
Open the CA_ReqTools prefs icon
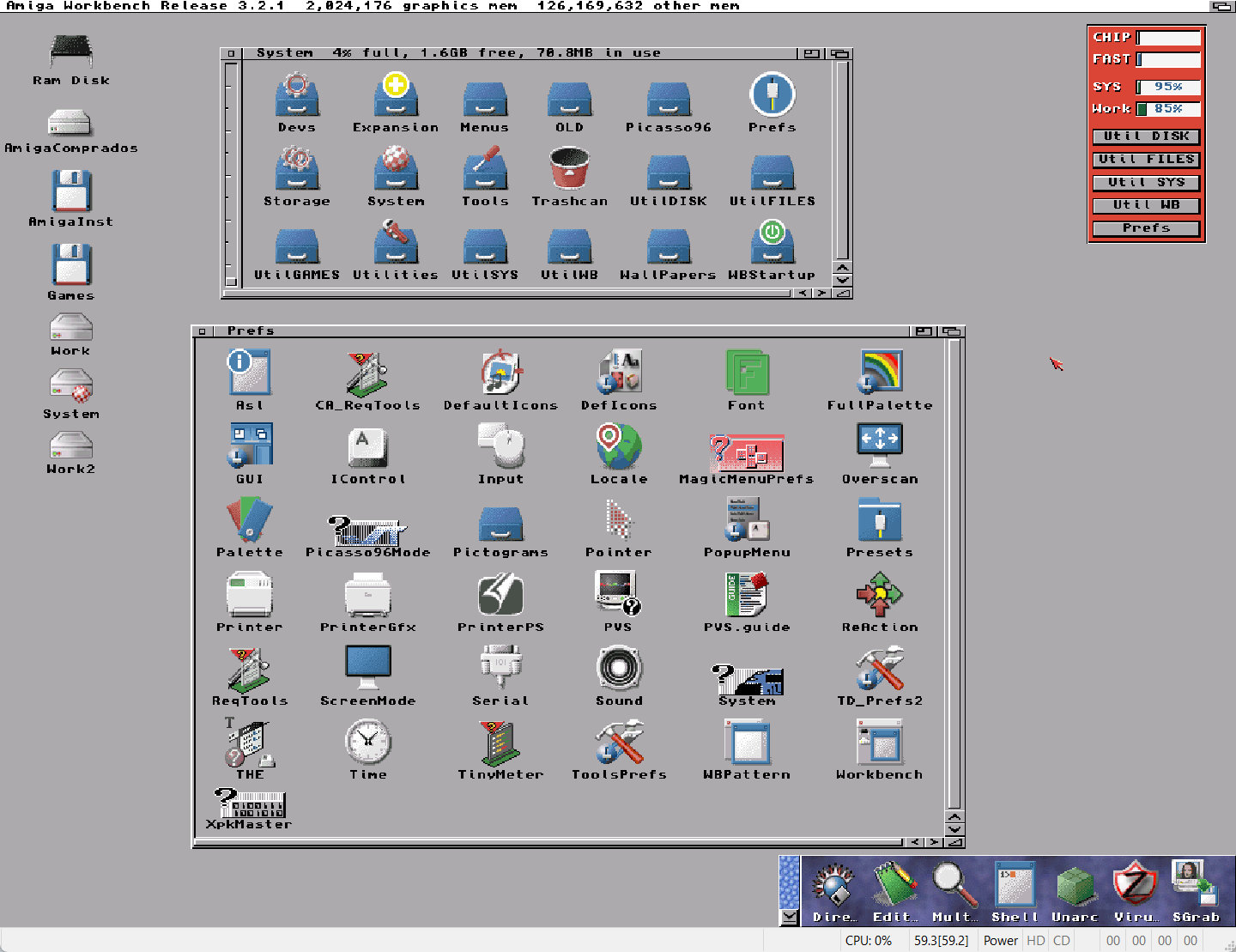(x=367, y=374)
